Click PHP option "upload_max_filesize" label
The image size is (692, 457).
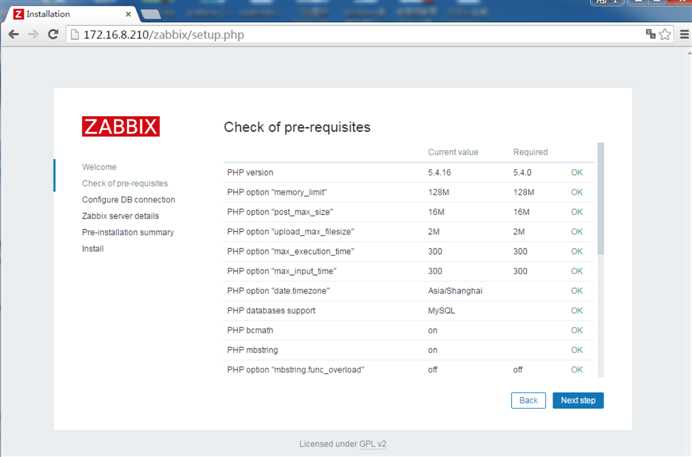pyautogui.click(x=290, y=231)
